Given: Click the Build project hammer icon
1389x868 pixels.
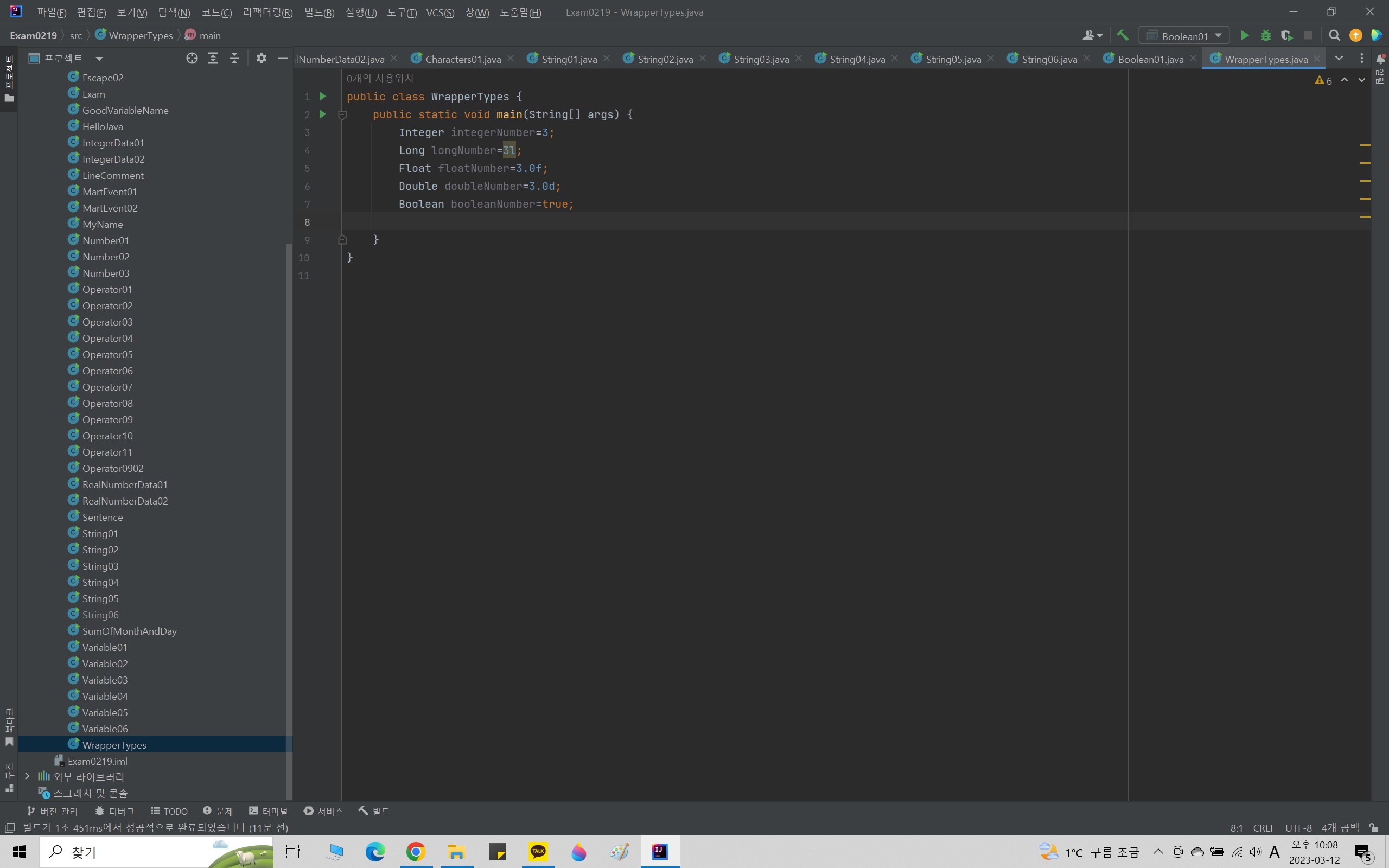Looking at the screenshot, I should click(x=1122, y=36).
